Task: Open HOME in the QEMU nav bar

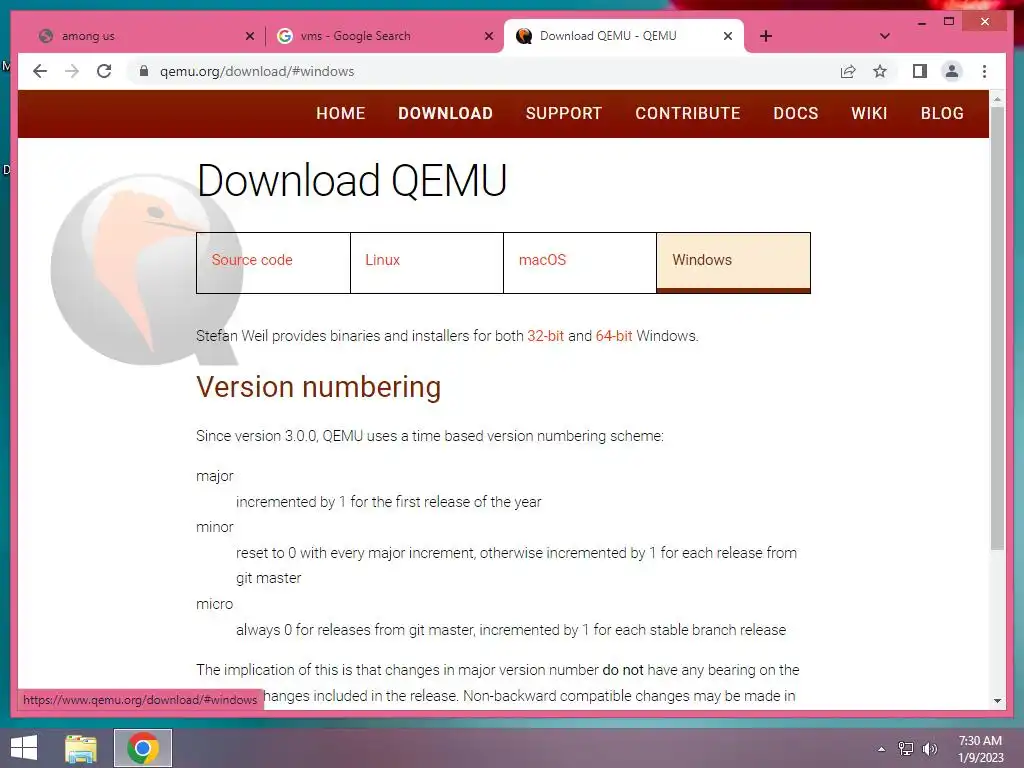Action: [x=340, y=113]
